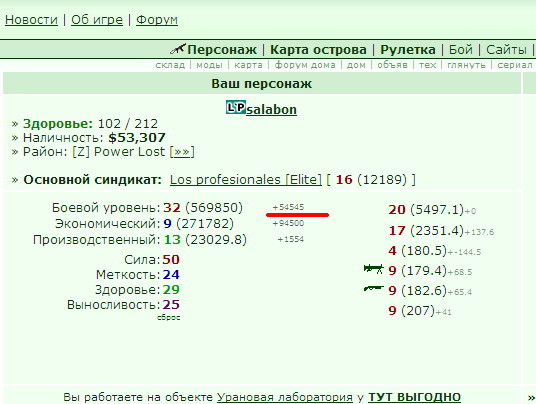Click the Ваш персонаж panel header
This screenshot has height=404, width=536.
[x=262, y=83]
